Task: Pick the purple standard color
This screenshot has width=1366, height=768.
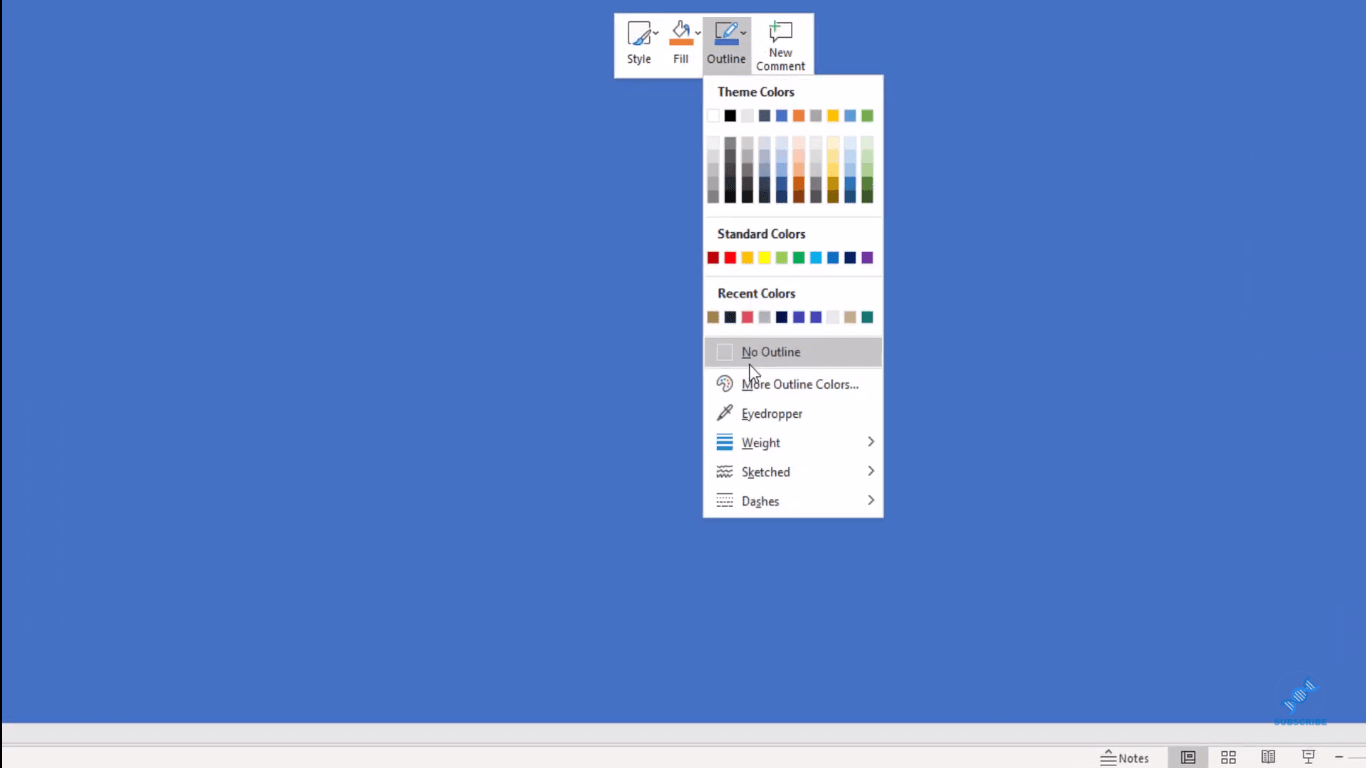Action: coord(867,258)
